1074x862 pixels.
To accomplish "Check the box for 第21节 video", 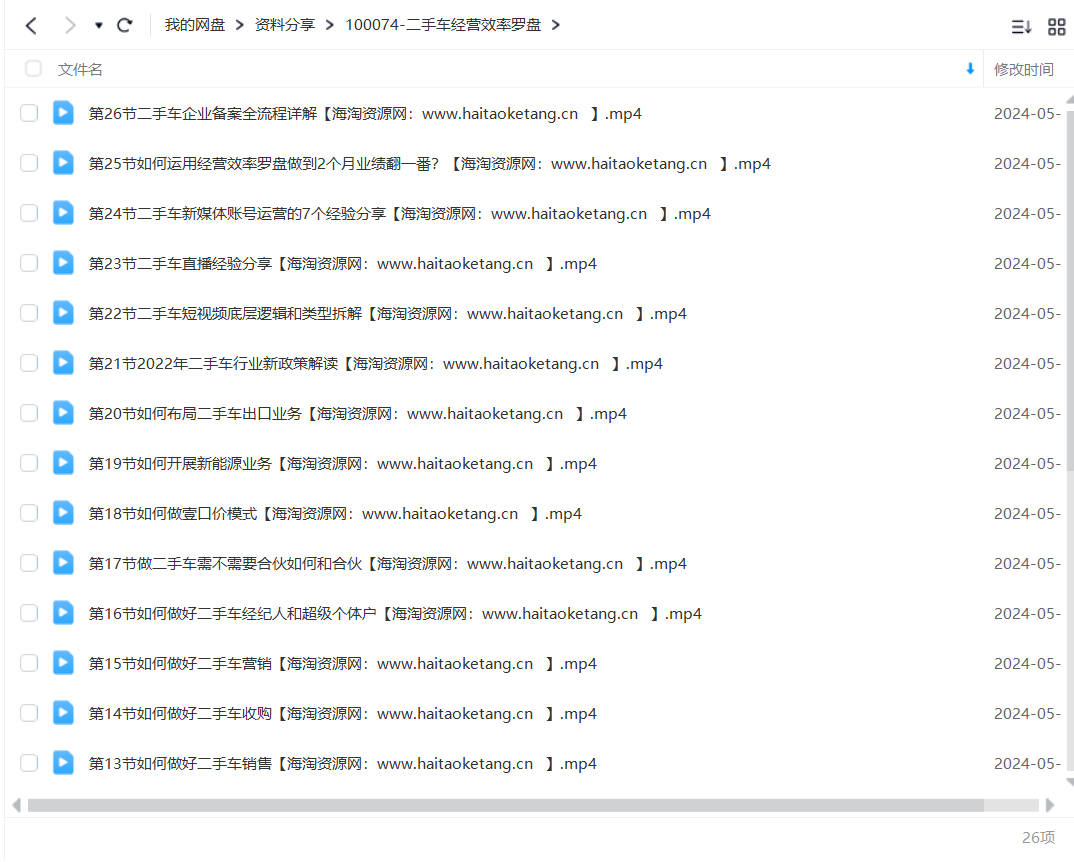I will click(29, 363).
